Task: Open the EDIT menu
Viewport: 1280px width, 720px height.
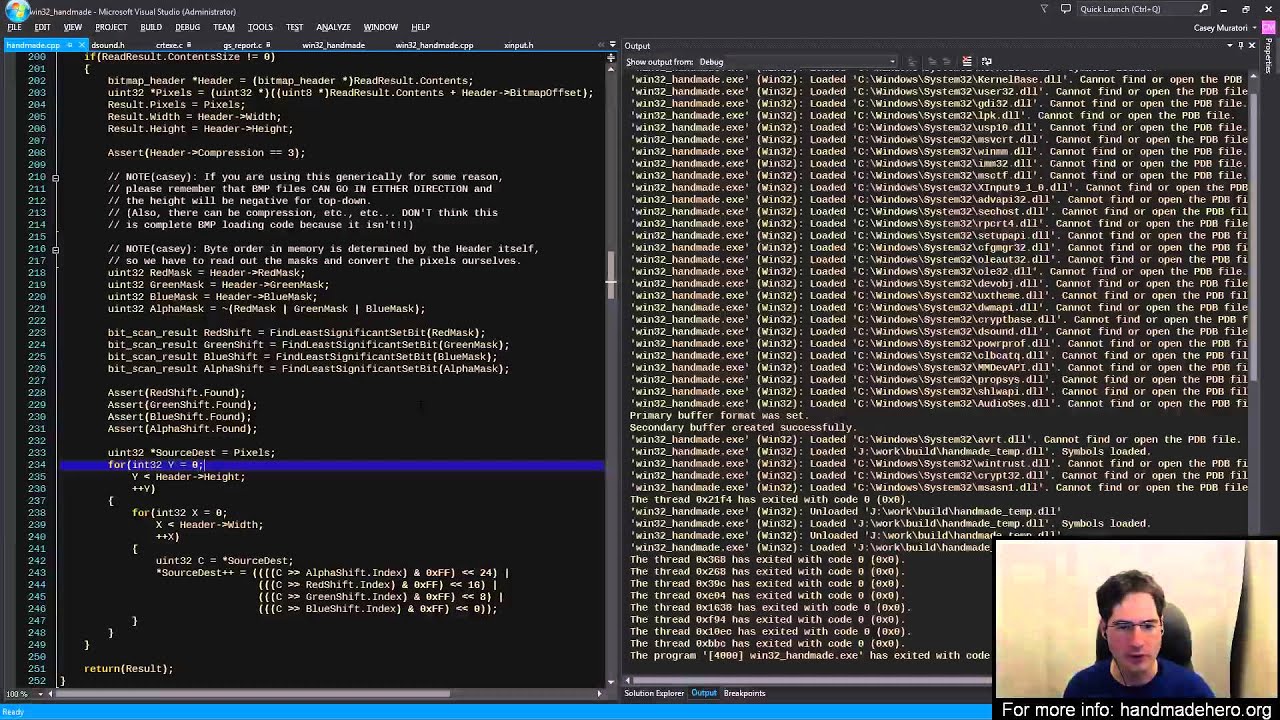Action: (43, 27)
